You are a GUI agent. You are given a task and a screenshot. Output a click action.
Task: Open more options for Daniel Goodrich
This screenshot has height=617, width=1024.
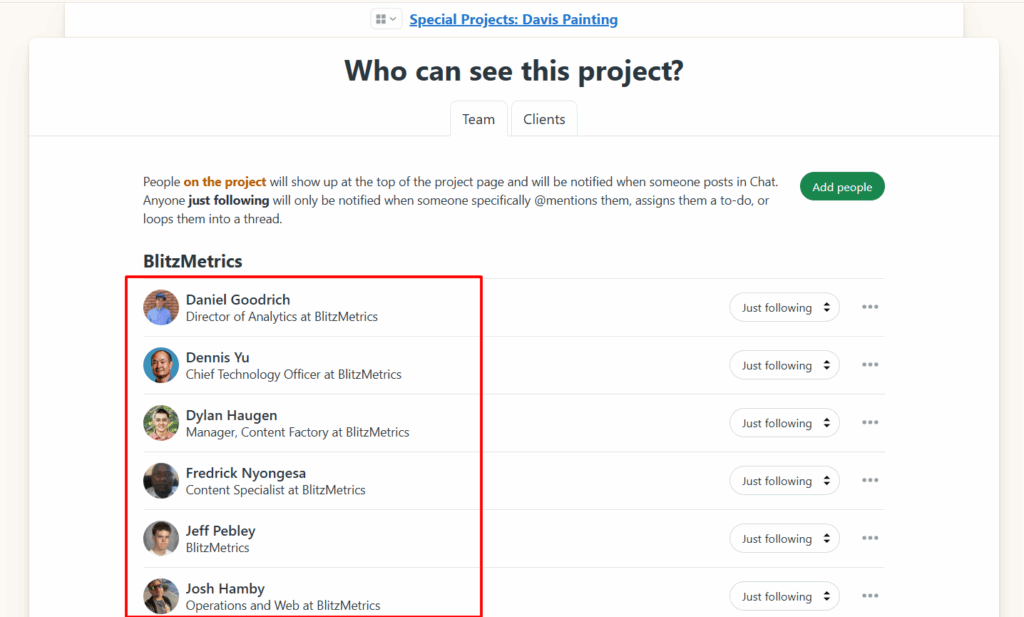pyautogui.click(x=870, y=307)
